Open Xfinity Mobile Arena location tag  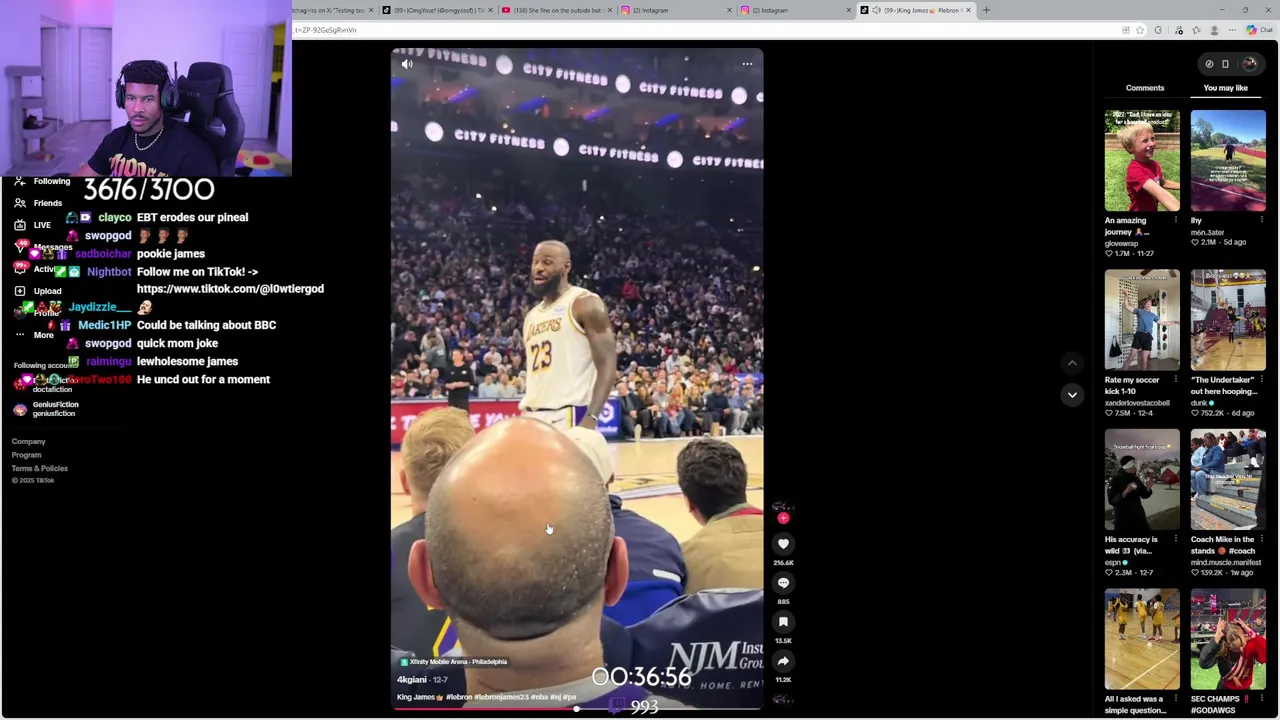453,662
